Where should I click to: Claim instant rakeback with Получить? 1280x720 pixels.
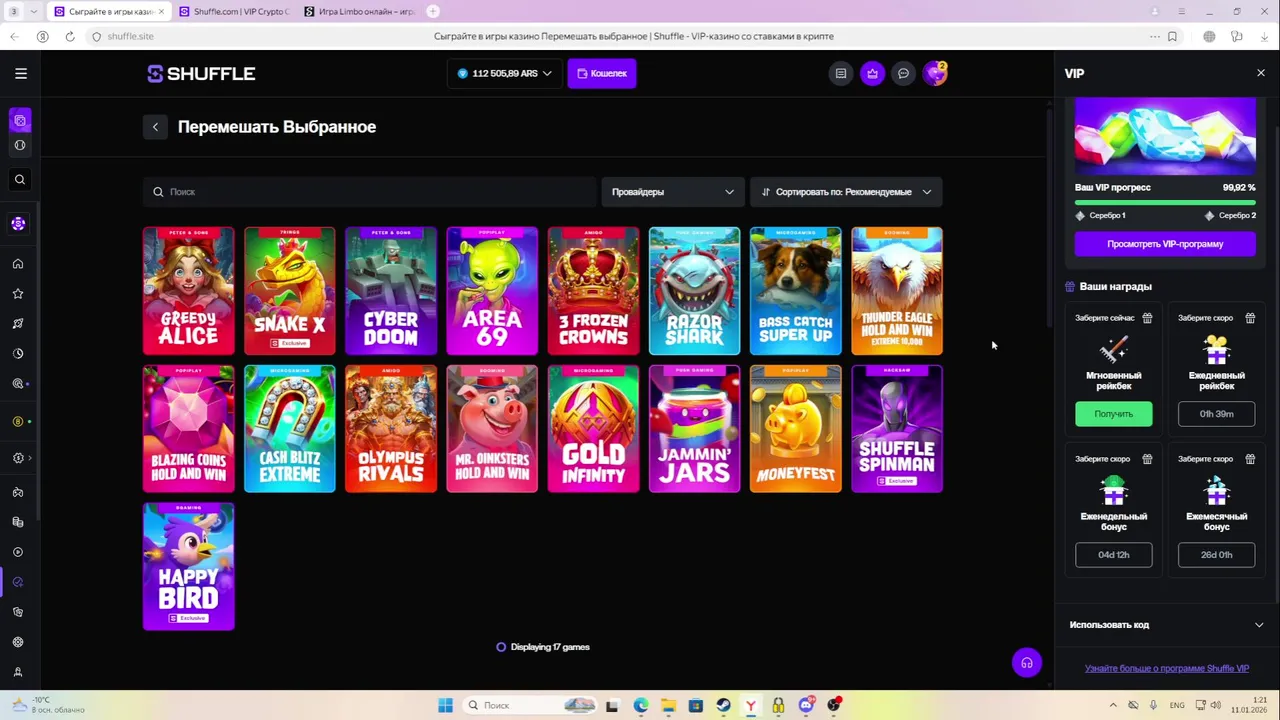pyautogui.click(x=1114, y=414)
